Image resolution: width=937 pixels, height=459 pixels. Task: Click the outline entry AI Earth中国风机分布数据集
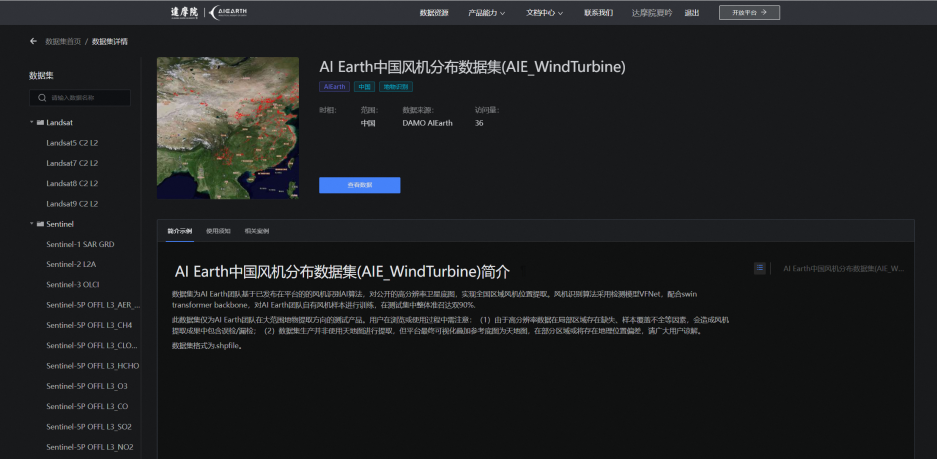[844, 268]
